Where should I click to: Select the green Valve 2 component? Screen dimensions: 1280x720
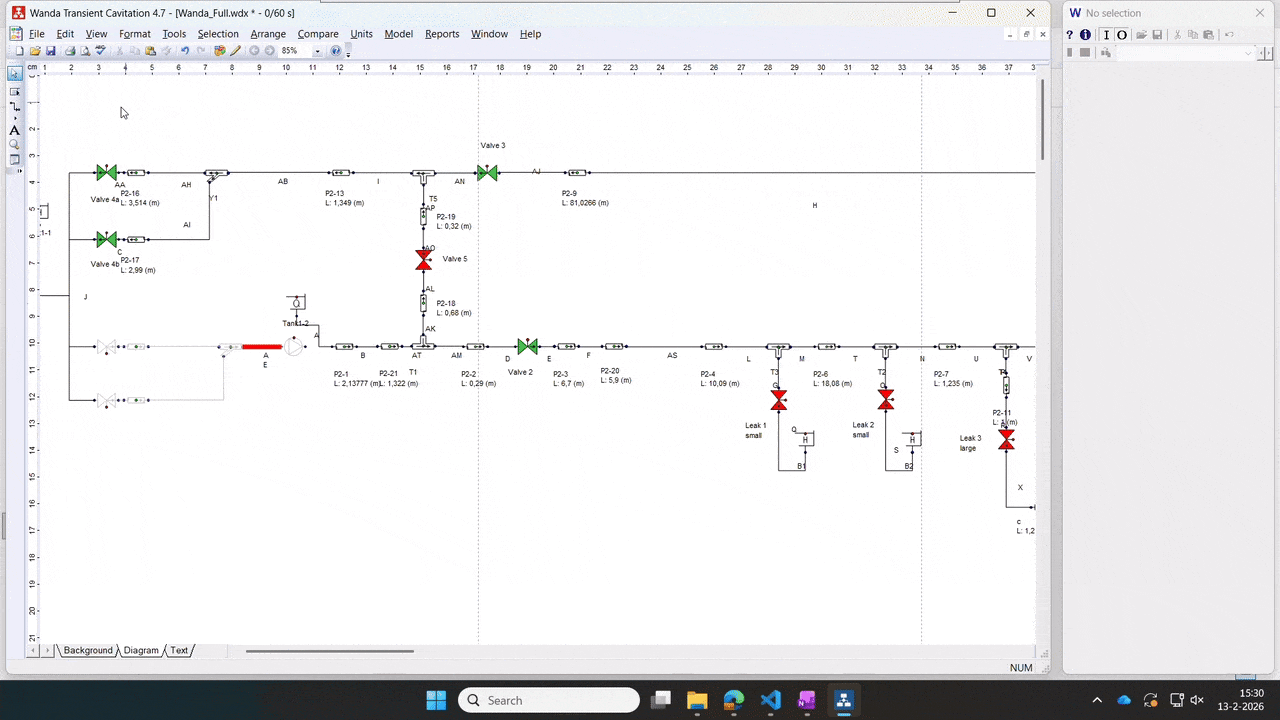[x=528, y=346]
